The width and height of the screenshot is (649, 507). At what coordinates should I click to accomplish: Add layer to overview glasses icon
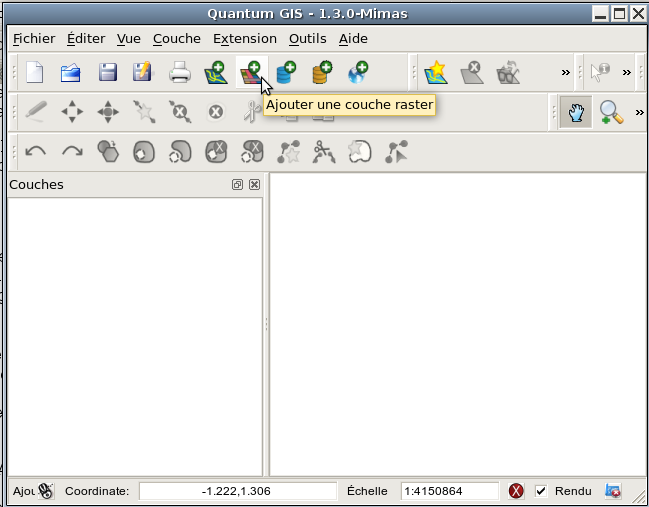click(x=508, y=72)
